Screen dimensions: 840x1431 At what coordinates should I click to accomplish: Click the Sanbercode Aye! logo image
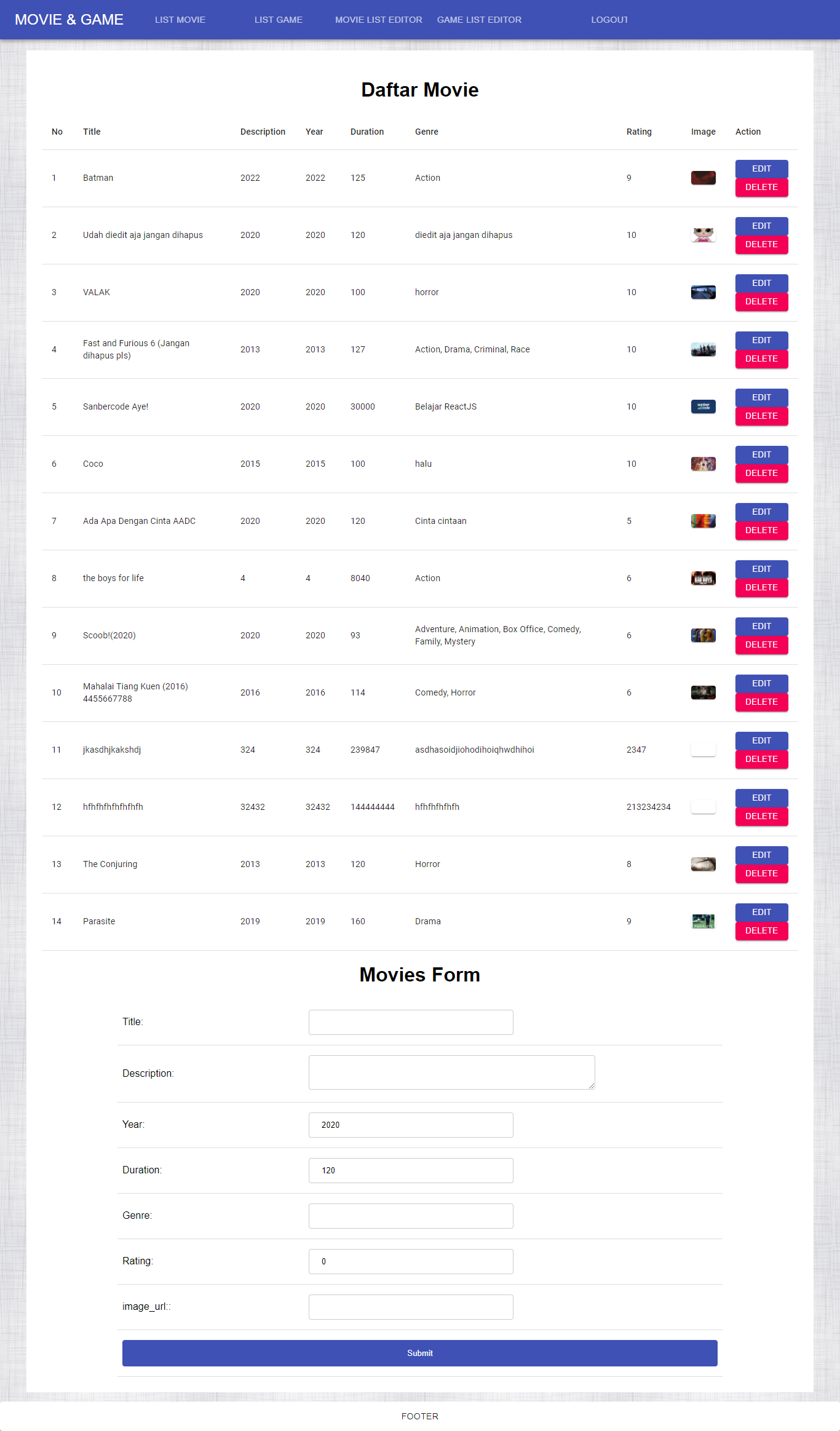pyautogui.click(x=703, y=406)
